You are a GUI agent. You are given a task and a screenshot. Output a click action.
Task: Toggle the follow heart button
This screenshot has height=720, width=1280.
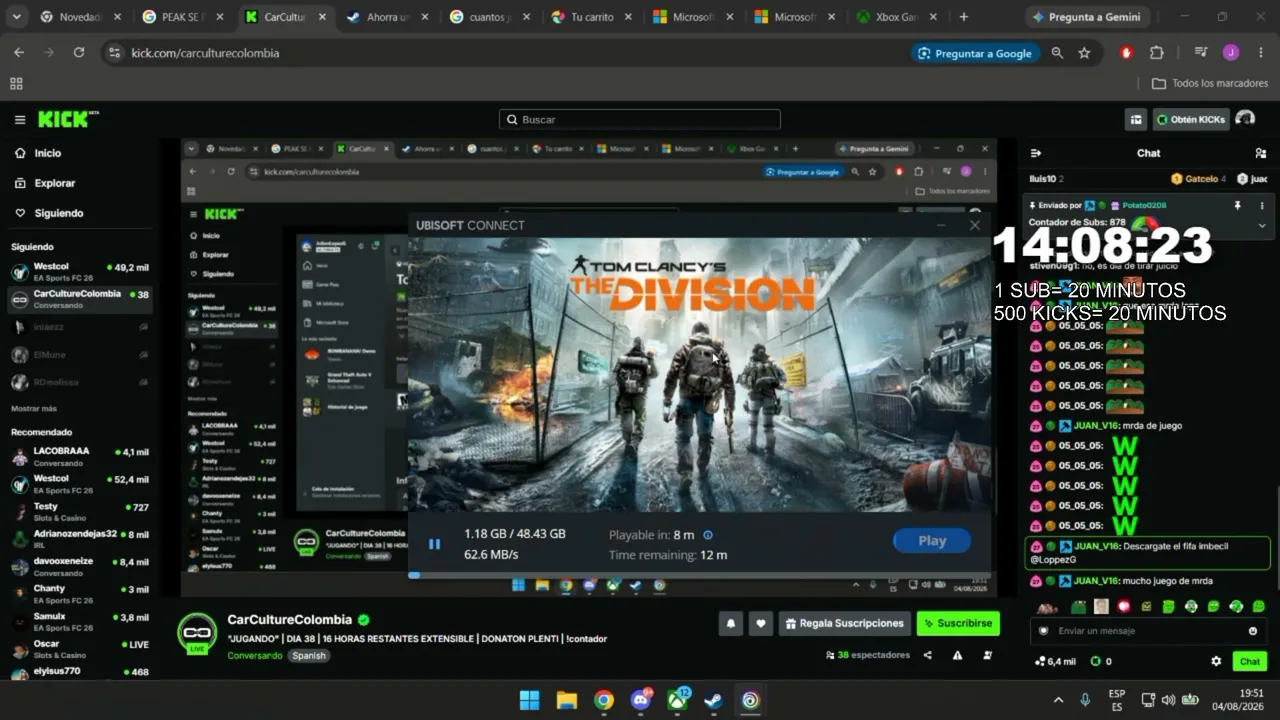[x=761, y=623]
